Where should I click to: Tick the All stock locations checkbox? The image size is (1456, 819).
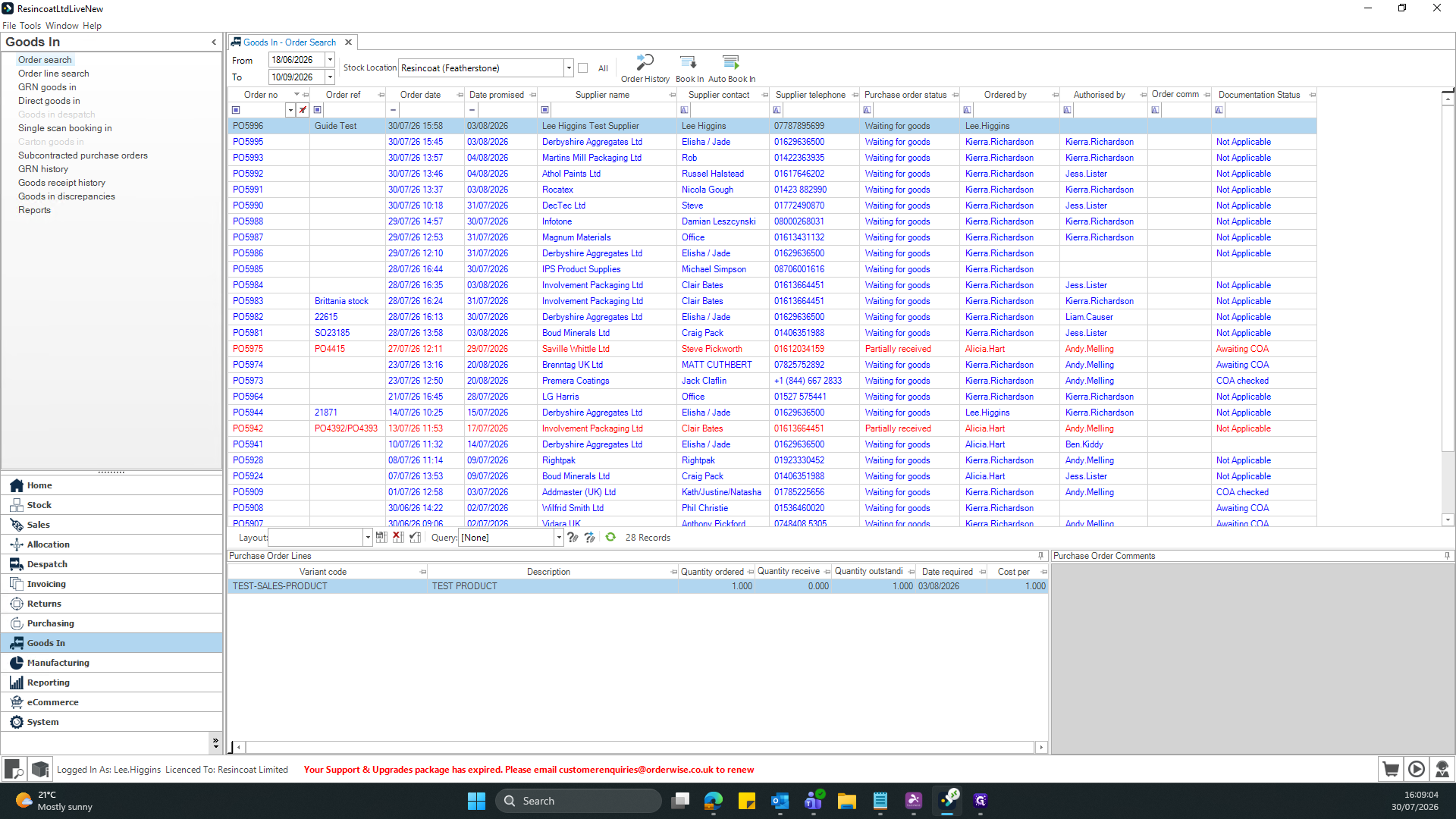(x=582, y=68)
